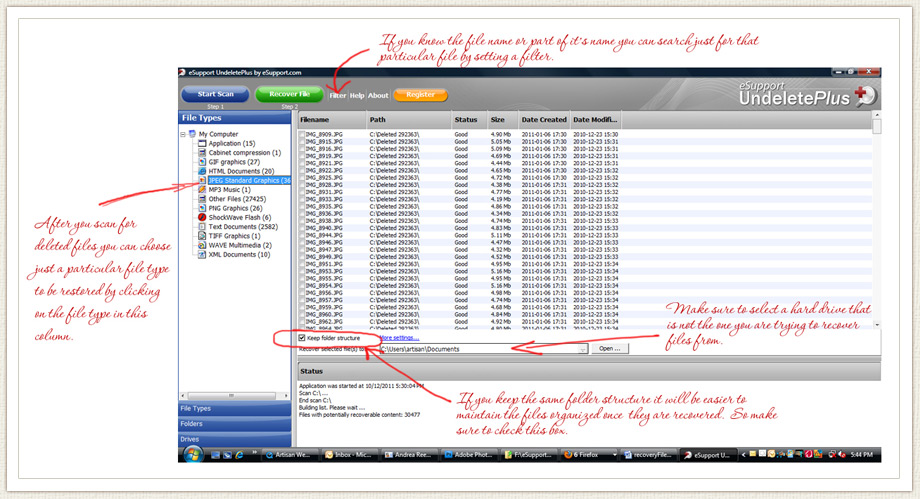Click file list scrollbar down arrow

(877, 325)
